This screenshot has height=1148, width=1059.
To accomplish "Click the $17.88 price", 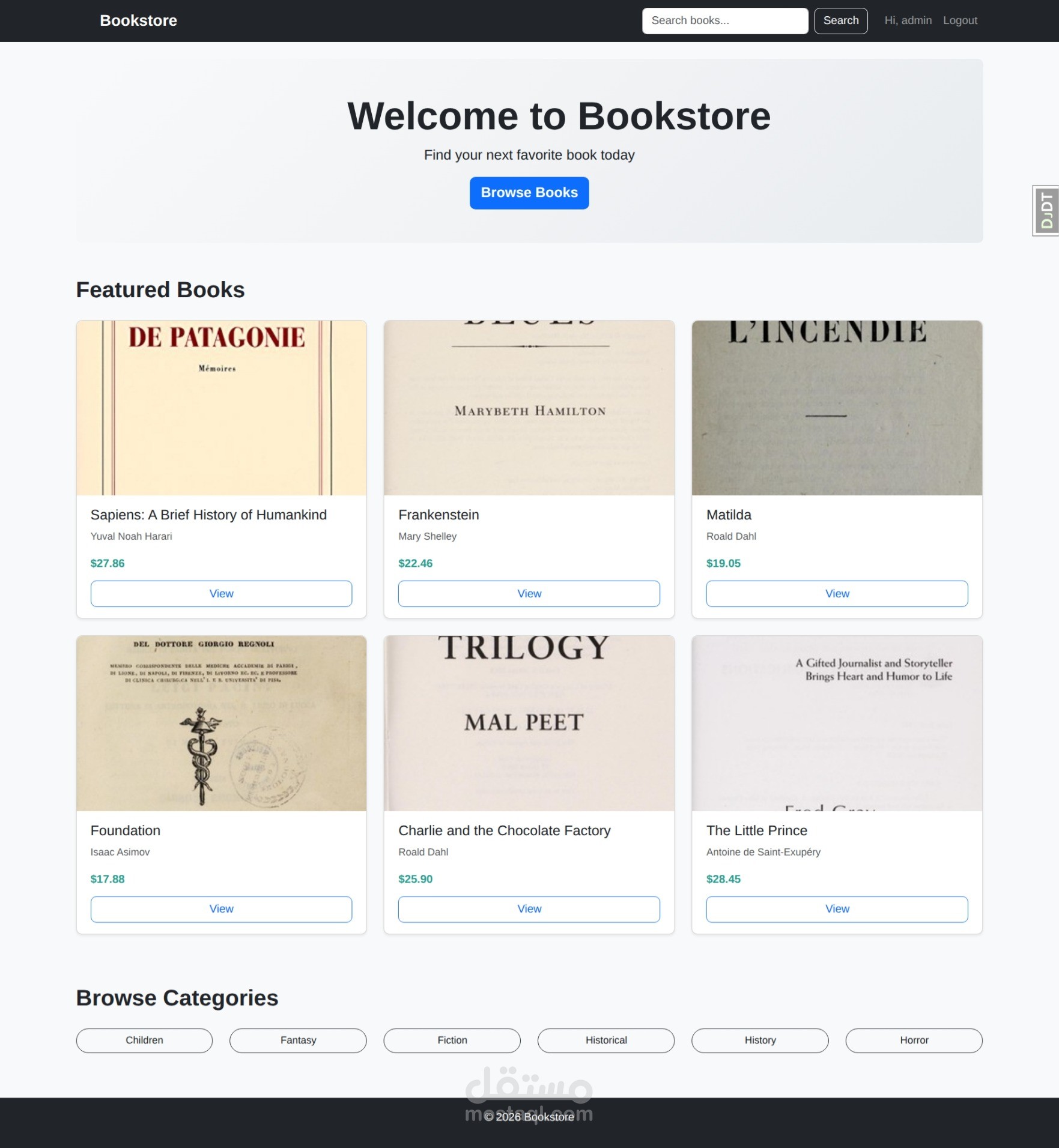I will tap(108, 879).
